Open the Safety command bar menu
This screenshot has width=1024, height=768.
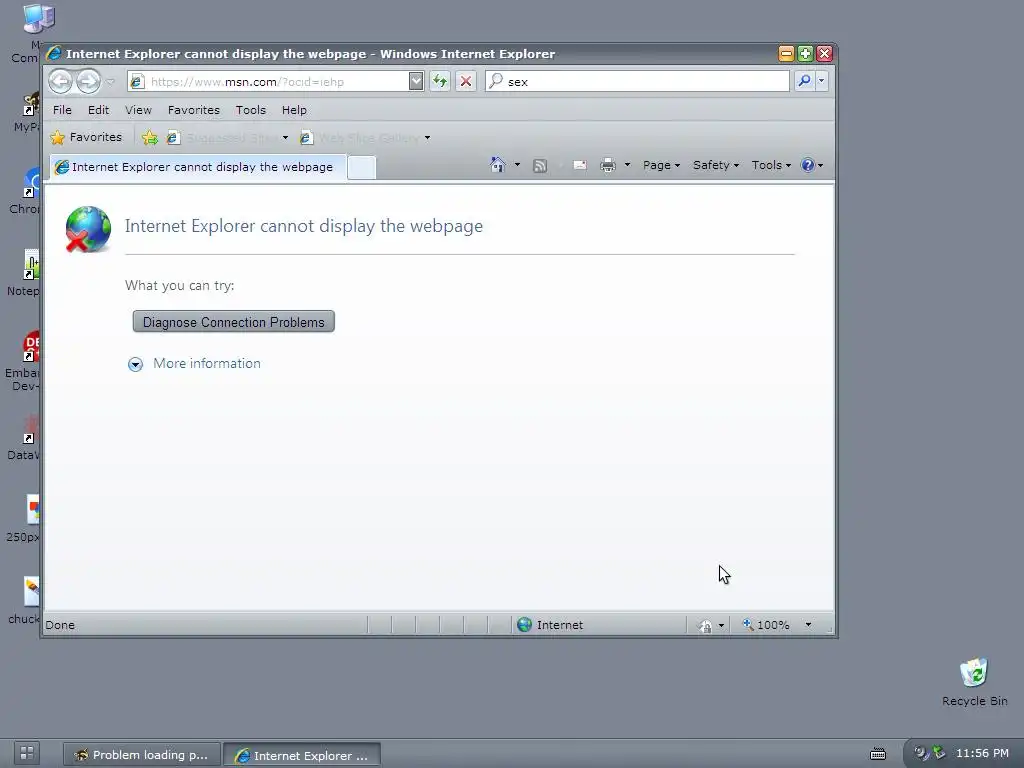(x=716, y=165)
